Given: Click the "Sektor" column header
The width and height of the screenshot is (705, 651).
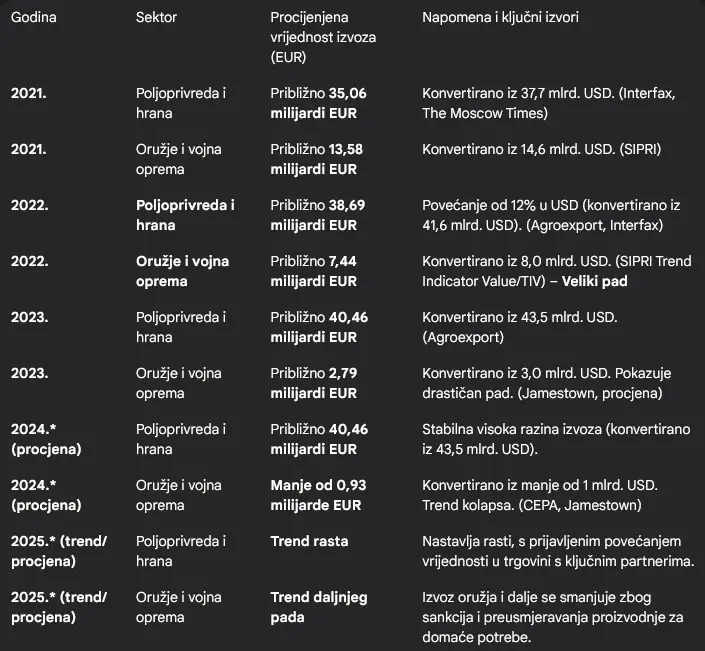Looking at the screenshot, I should (x=157, y=19).
